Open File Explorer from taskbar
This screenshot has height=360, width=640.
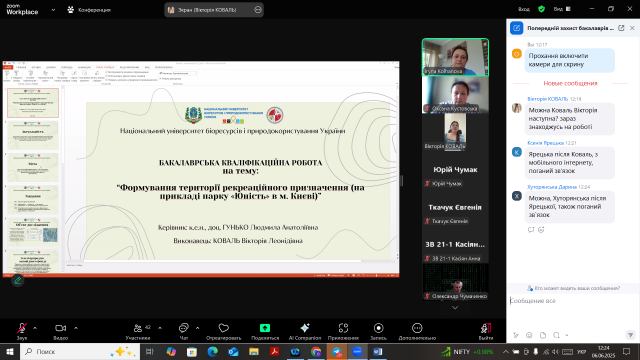point(254,351)
